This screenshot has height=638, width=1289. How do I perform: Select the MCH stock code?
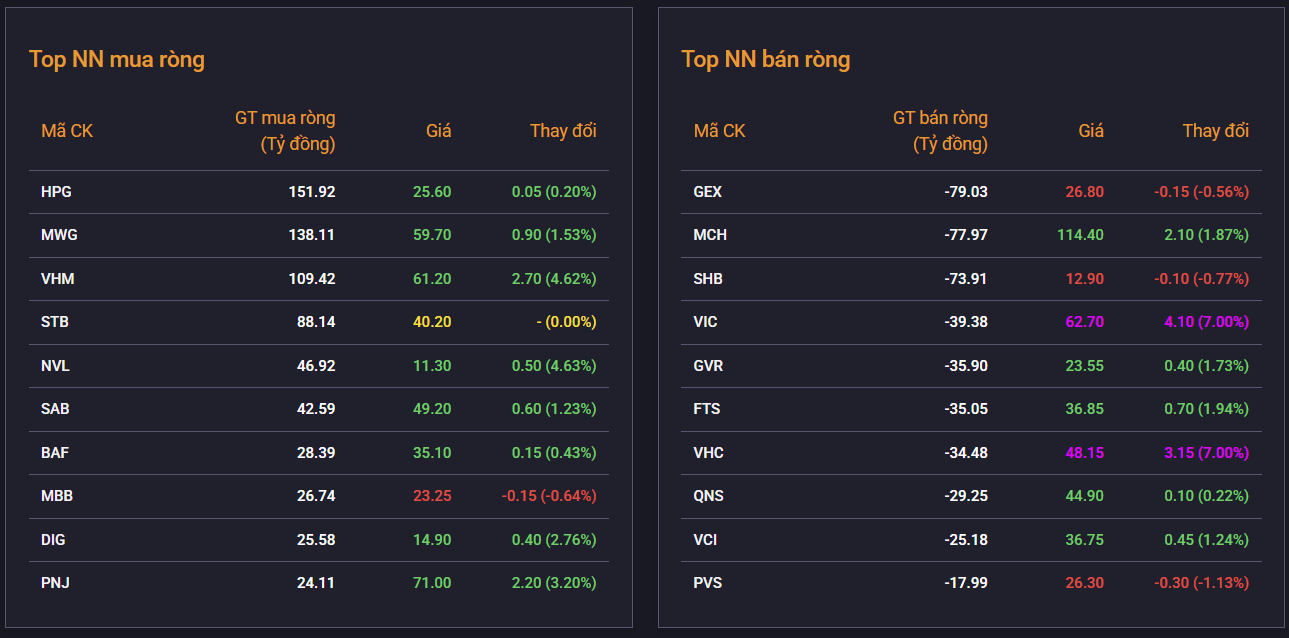[710, 235]
